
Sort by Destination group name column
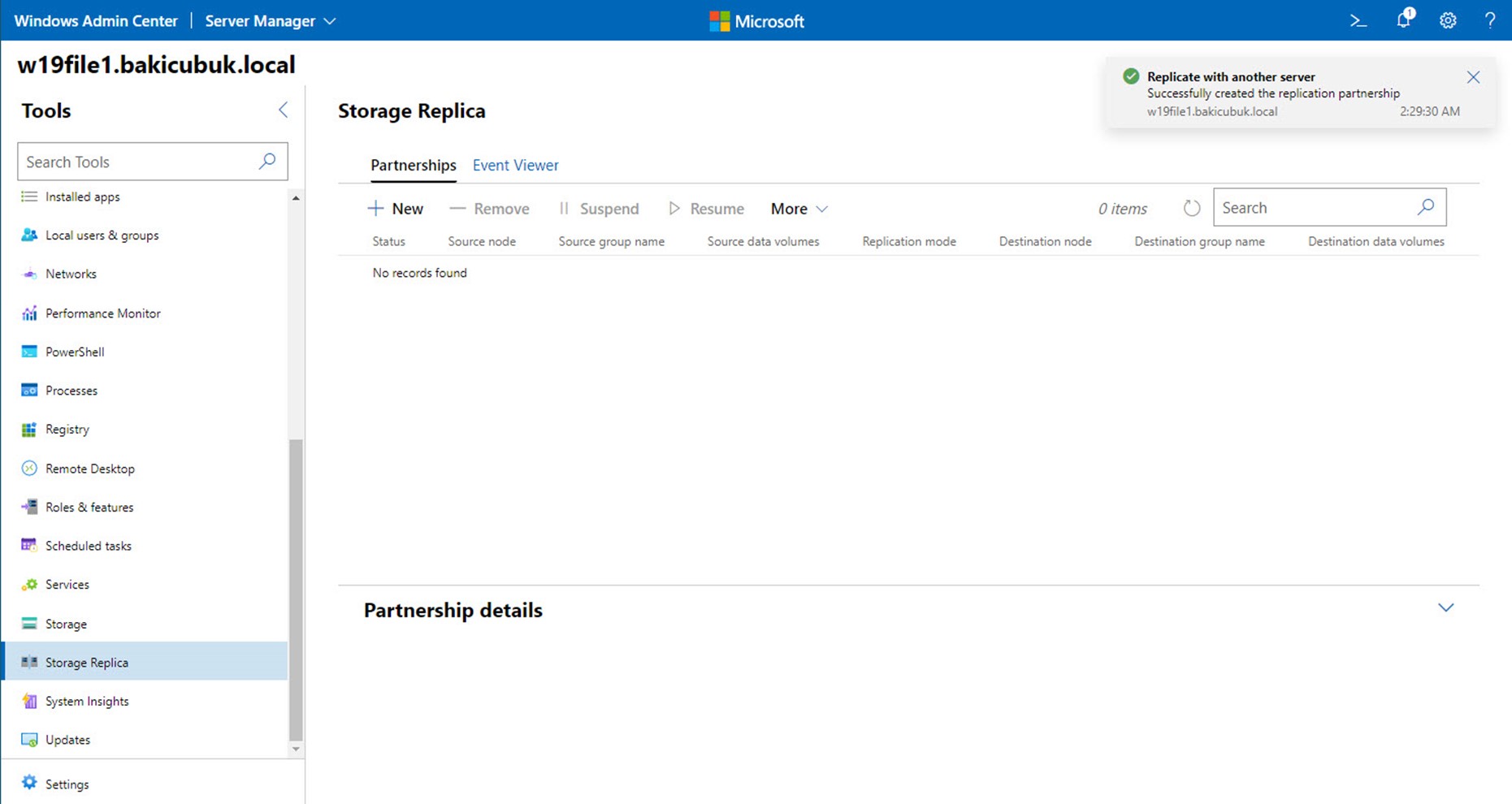1199,241
